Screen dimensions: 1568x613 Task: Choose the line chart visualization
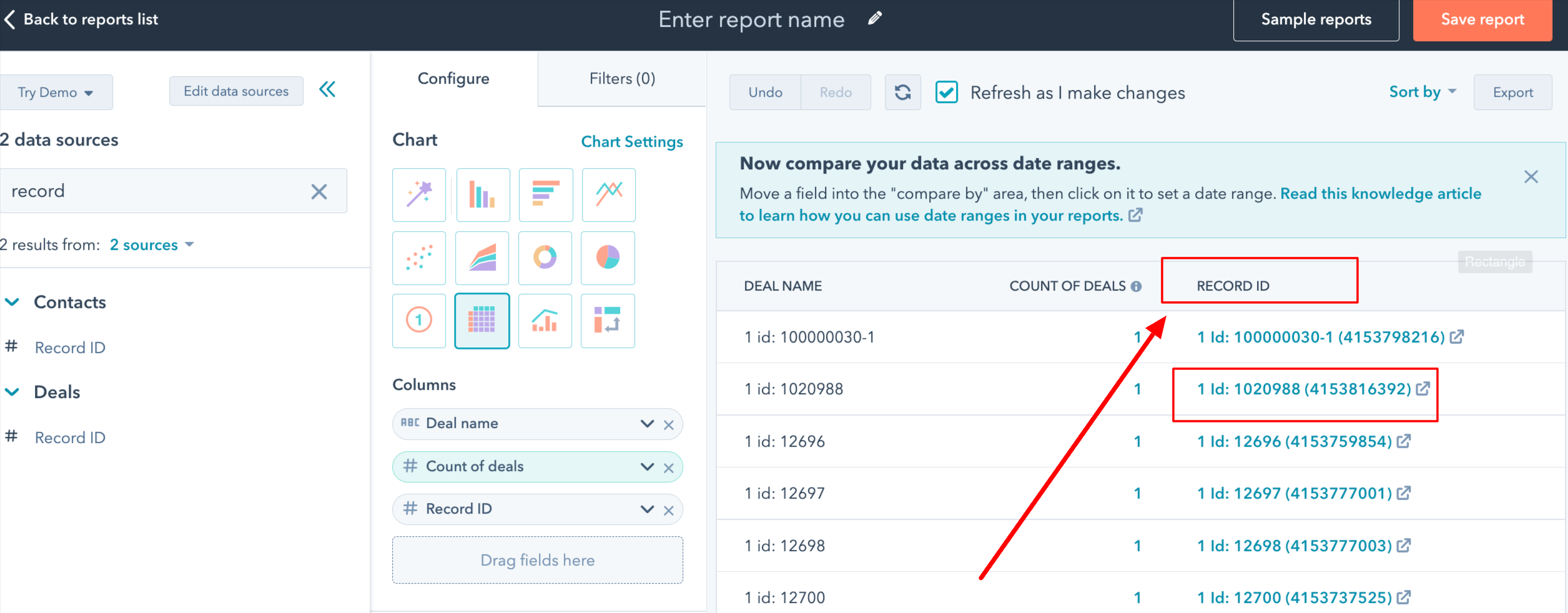608,194
